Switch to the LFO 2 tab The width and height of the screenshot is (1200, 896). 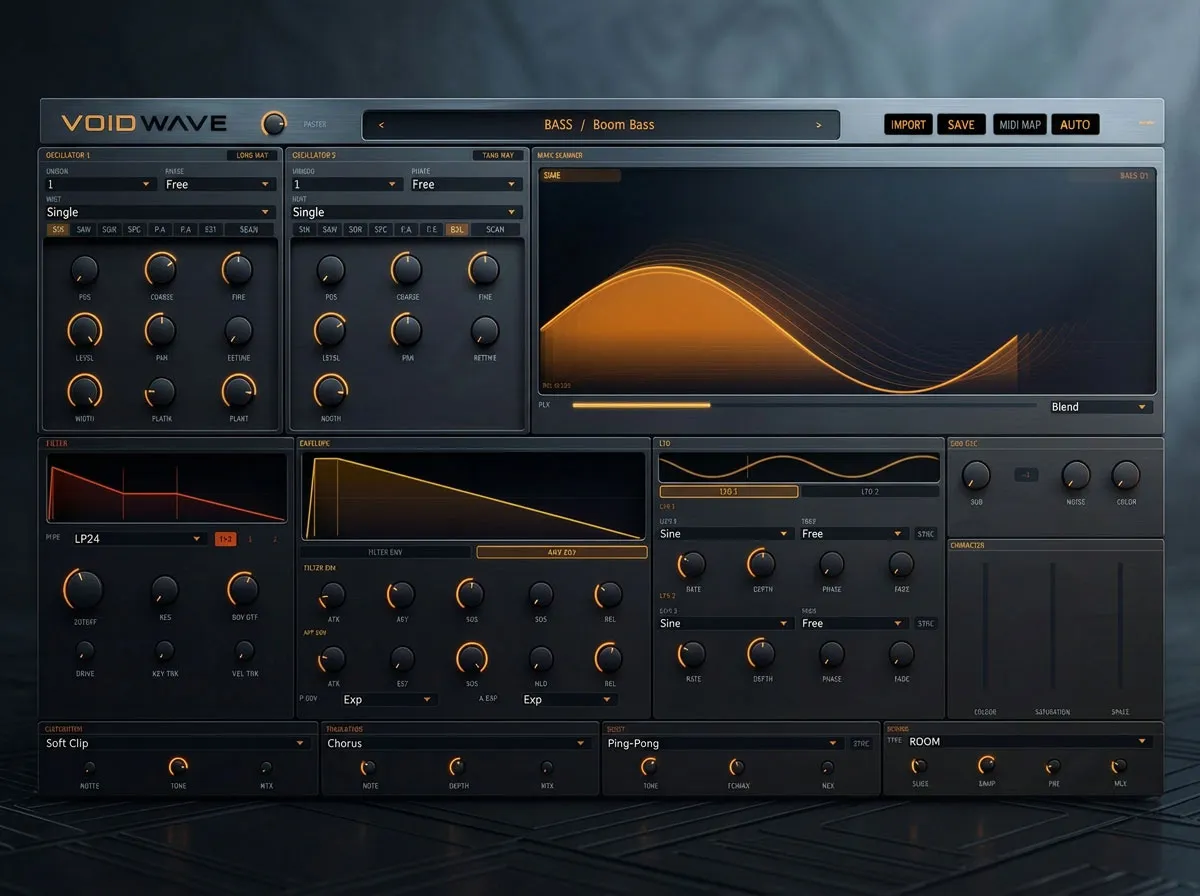tap(870, 492)
